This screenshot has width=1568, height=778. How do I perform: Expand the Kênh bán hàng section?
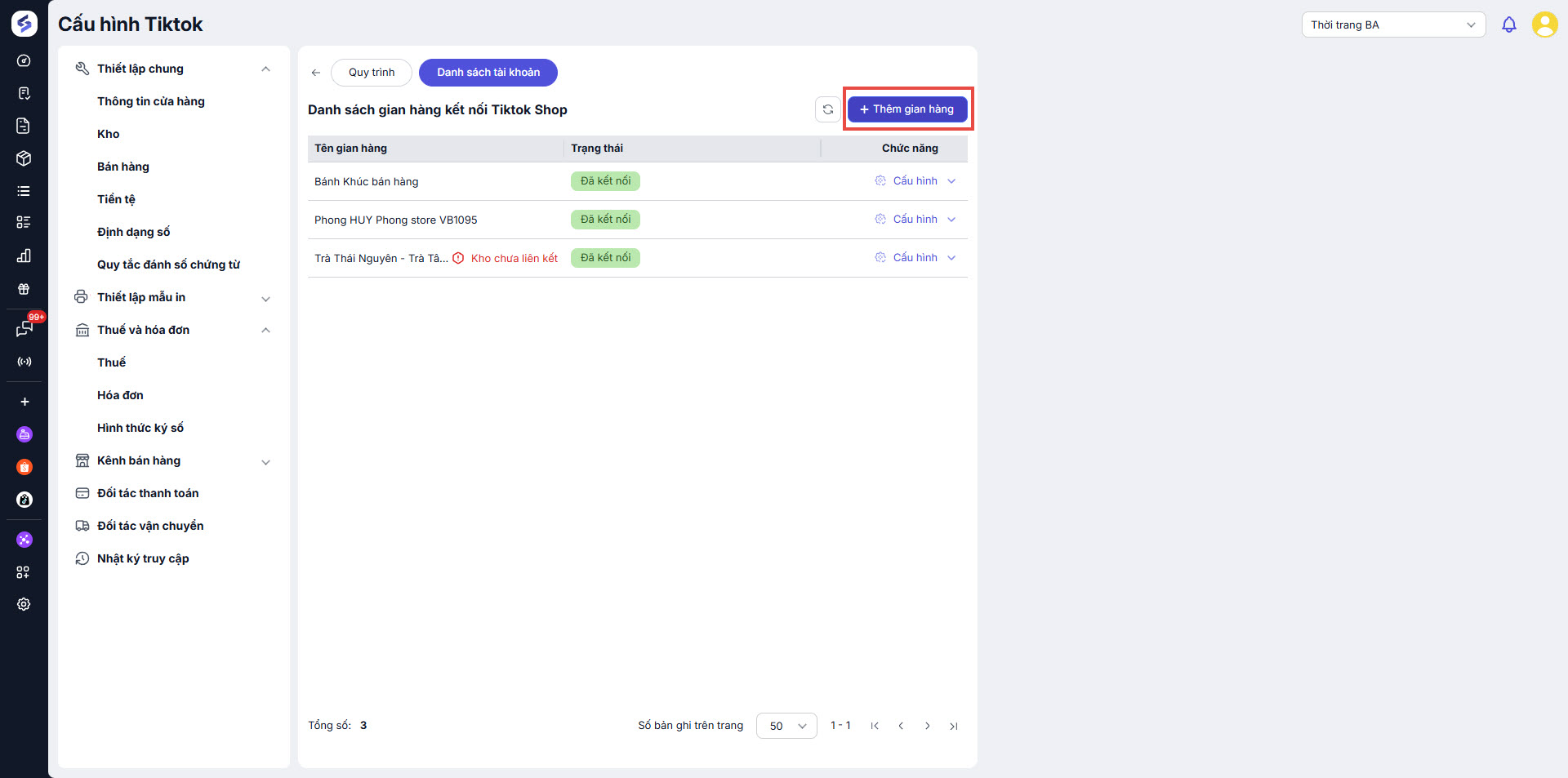pyautogui.click(x=265, y=461)
